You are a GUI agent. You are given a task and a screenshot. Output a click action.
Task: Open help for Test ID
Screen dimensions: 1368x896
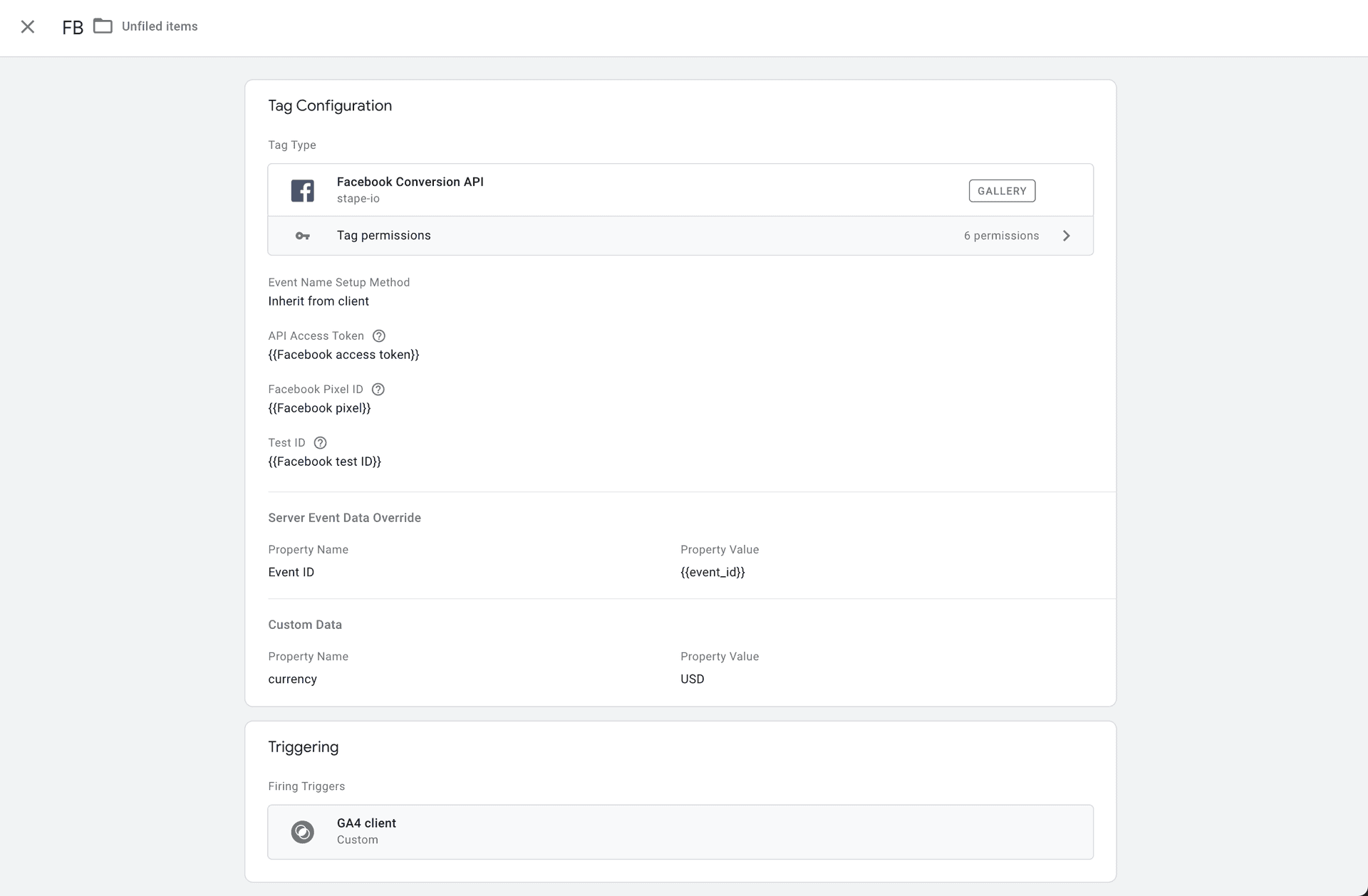point(319,442)
